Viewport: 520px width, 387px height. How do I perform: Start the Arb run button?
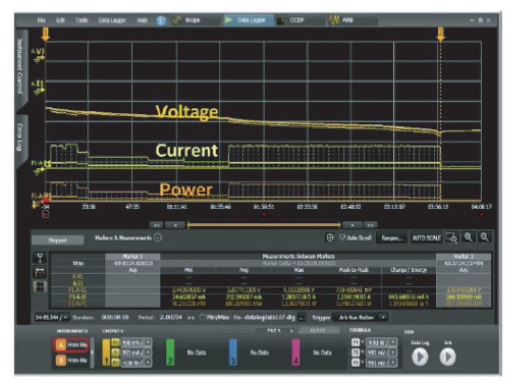click(448, 356)
